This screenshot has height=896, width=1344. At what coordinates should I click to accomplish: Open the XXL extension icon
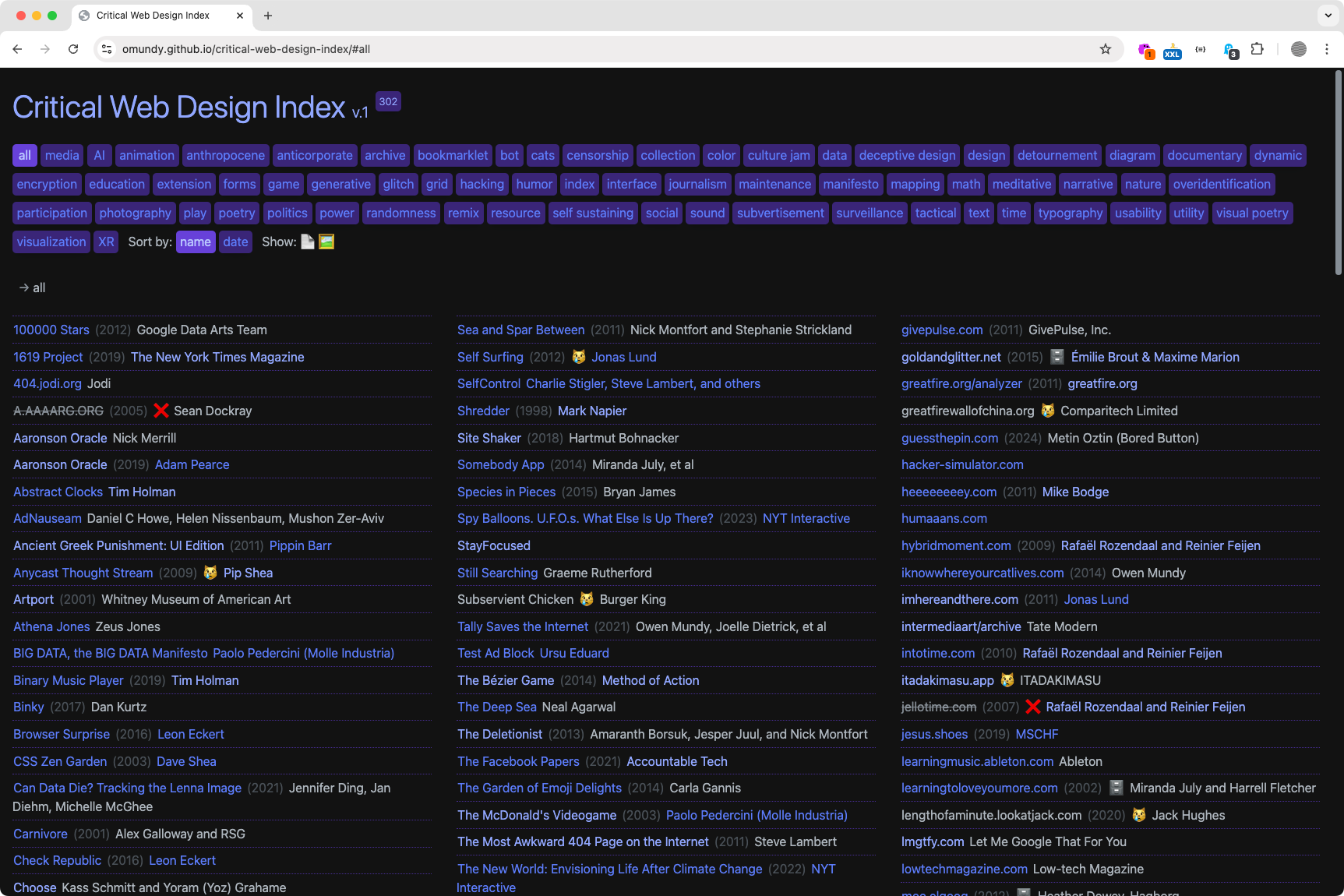[1172, 50]
